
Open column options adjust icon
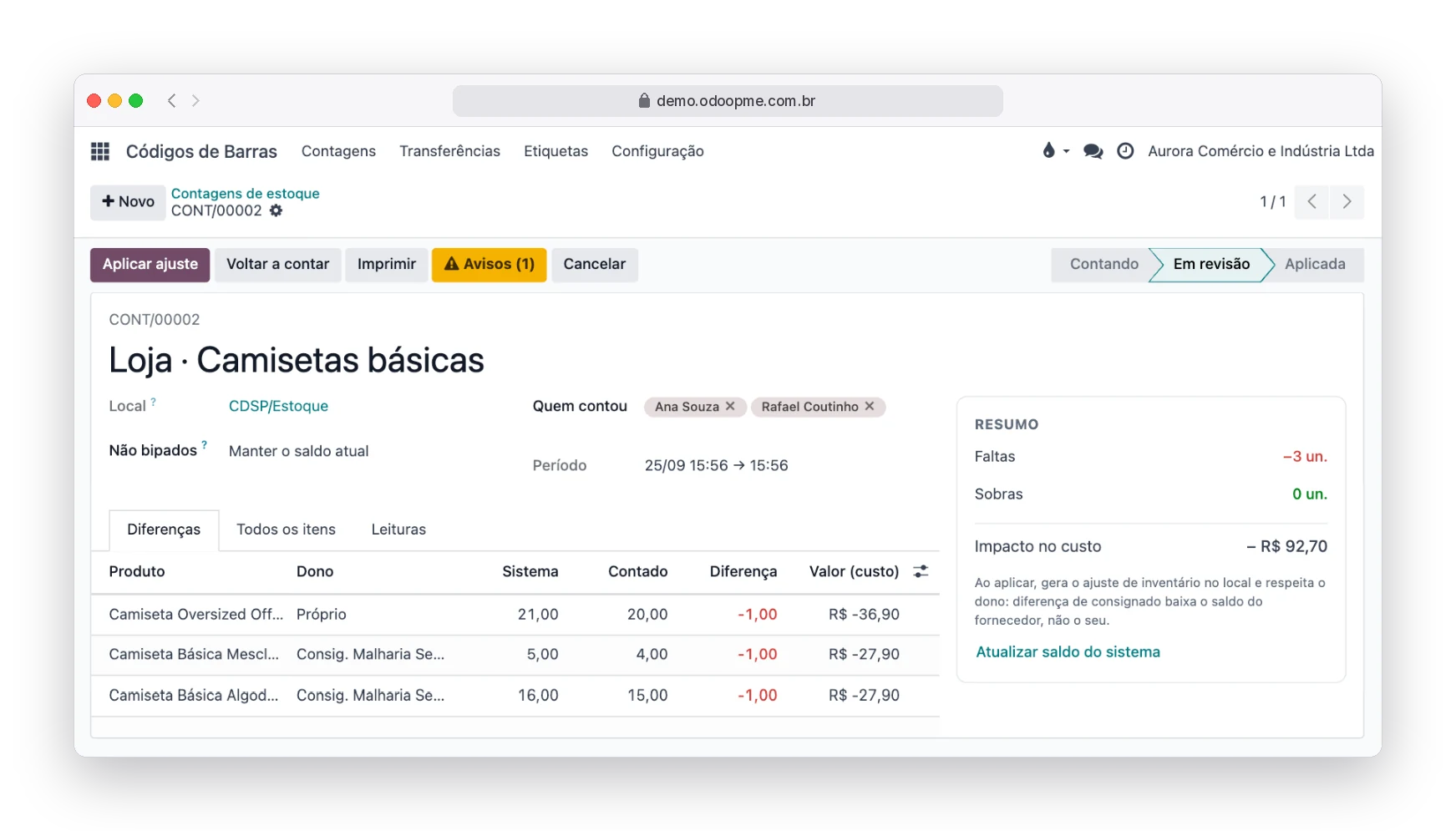coord(921,571)
